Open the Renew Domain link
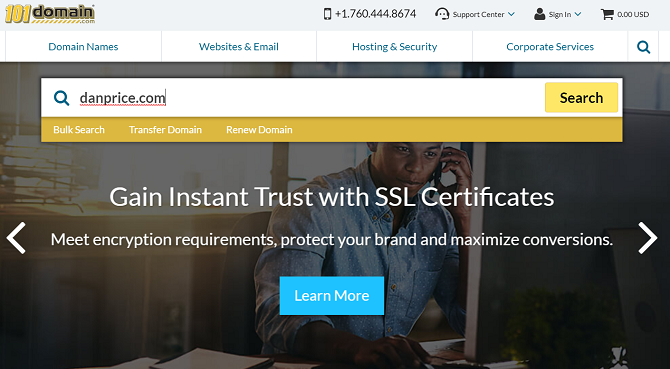Screen dimensions: 670x369 point(259,129)
